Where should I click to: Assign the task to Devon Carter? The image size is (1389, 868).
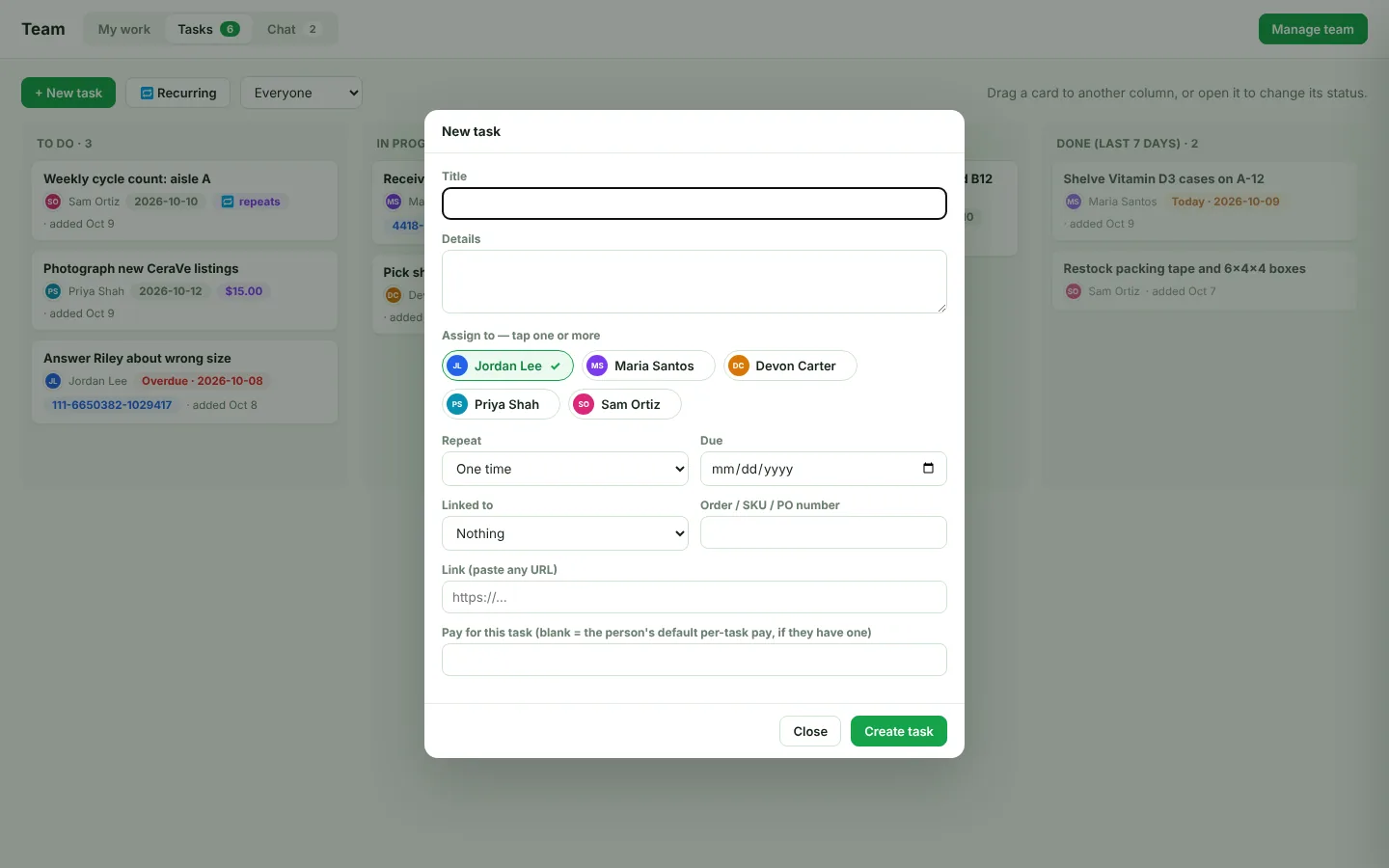(790, 366)
